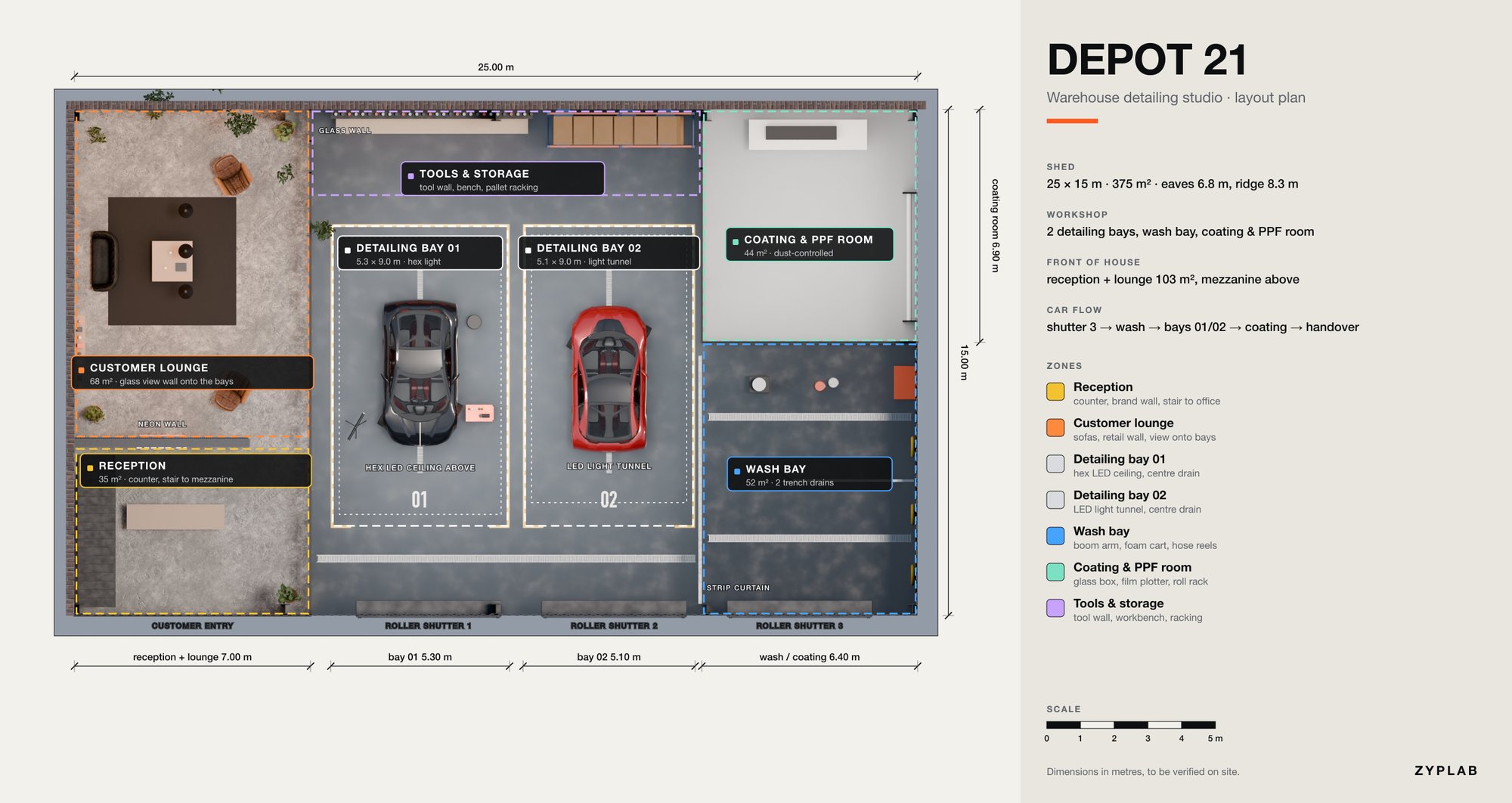Click the red sports car in bay 02

pyautogui.click(x=609, y=378)
